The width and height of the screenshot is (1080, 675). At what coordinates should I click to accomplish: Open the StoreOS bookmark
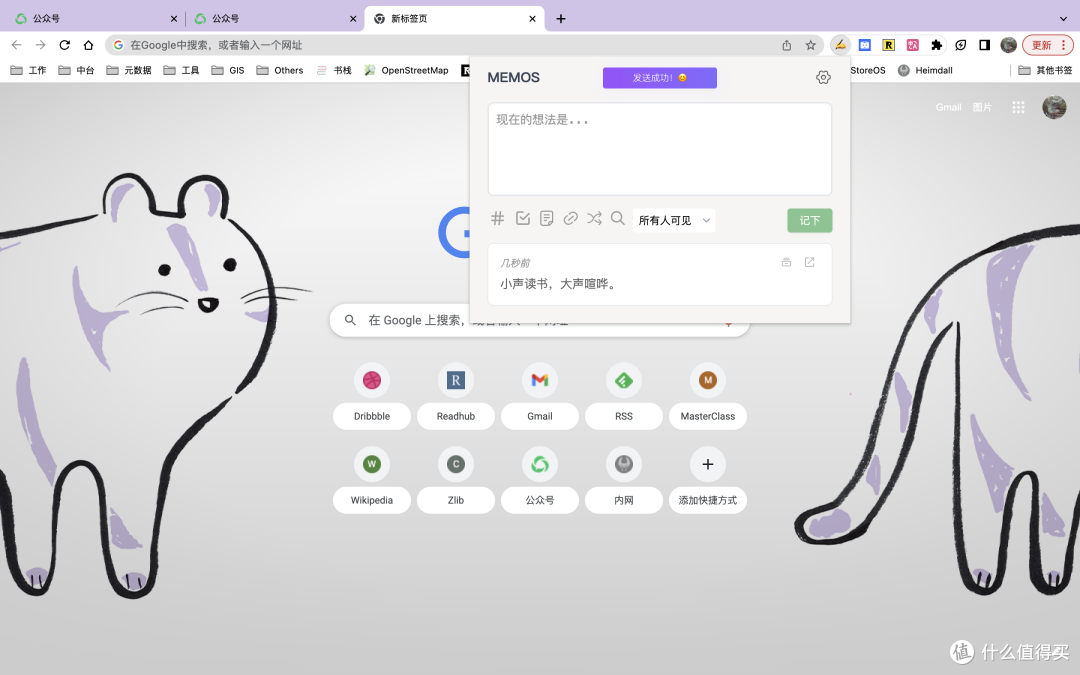868,70
